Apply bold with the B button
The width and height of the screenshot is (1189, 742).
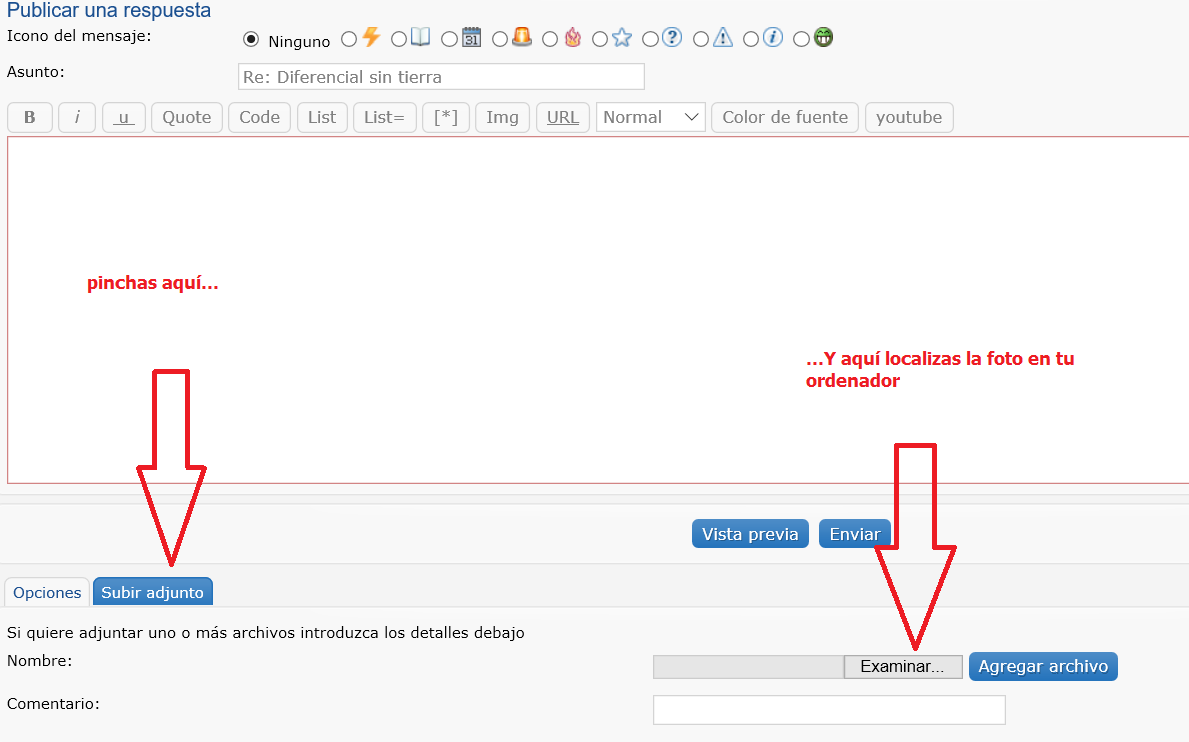click(x=30, y=117)
